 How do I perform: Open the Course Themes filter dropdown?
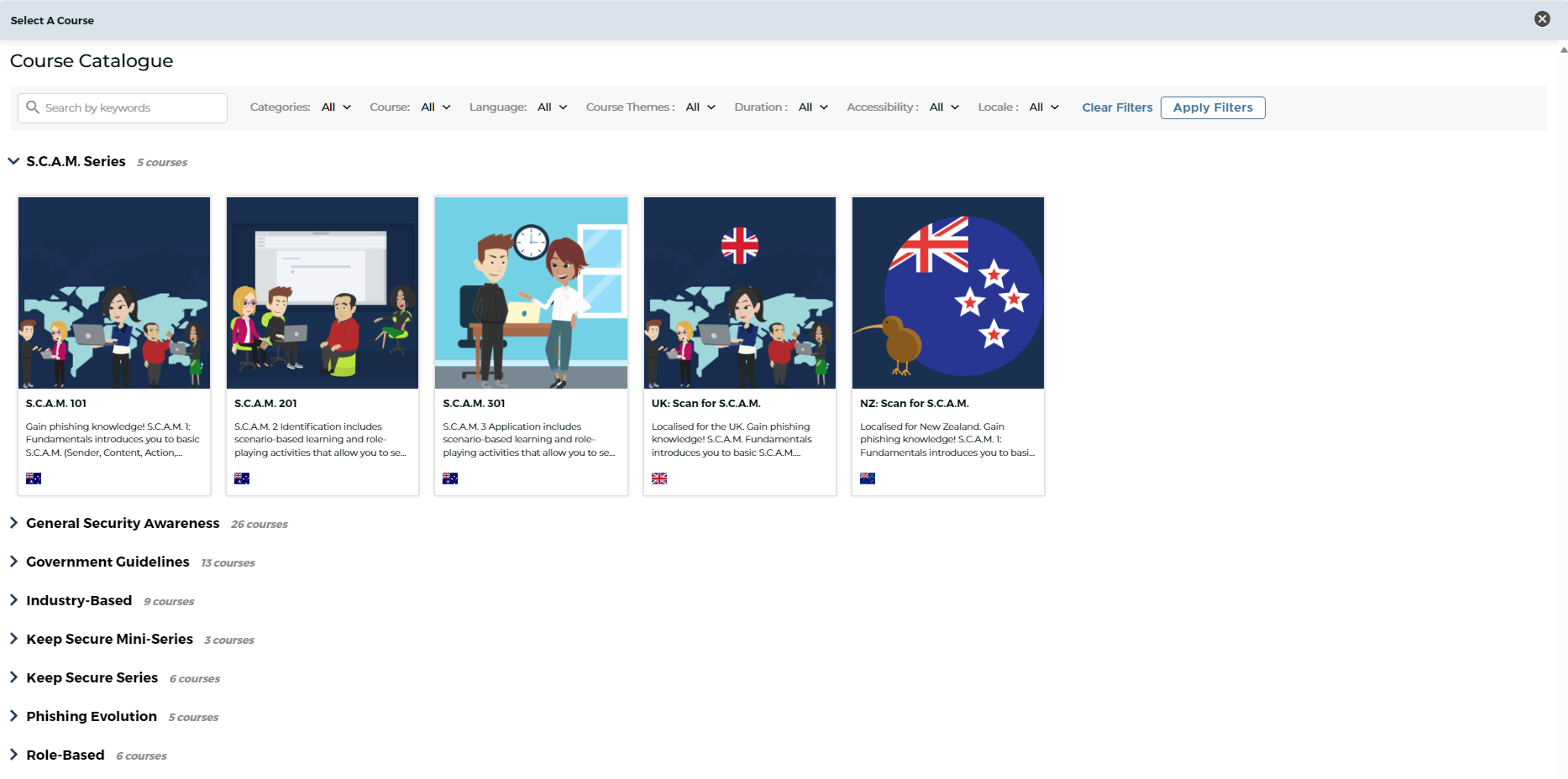coord(700,107)
